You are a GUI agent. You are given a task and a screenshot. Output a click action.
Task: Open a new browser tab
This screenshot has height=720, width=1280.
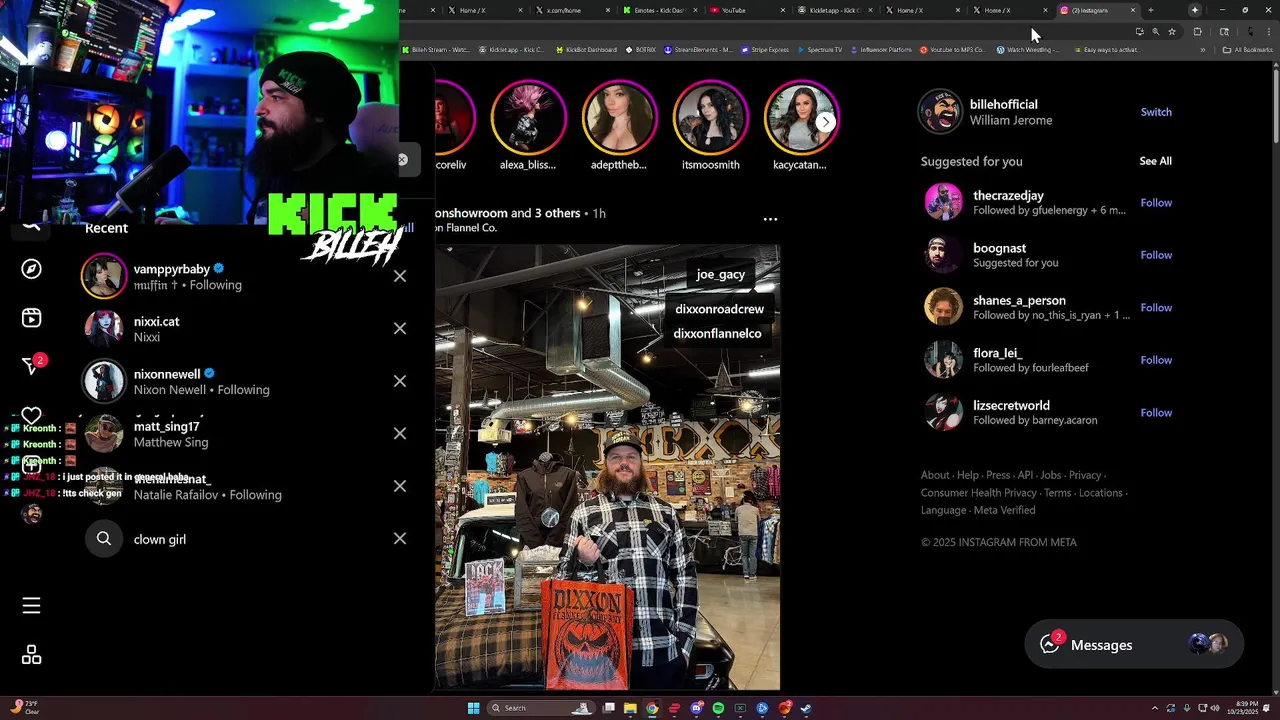pos(1151,10)
